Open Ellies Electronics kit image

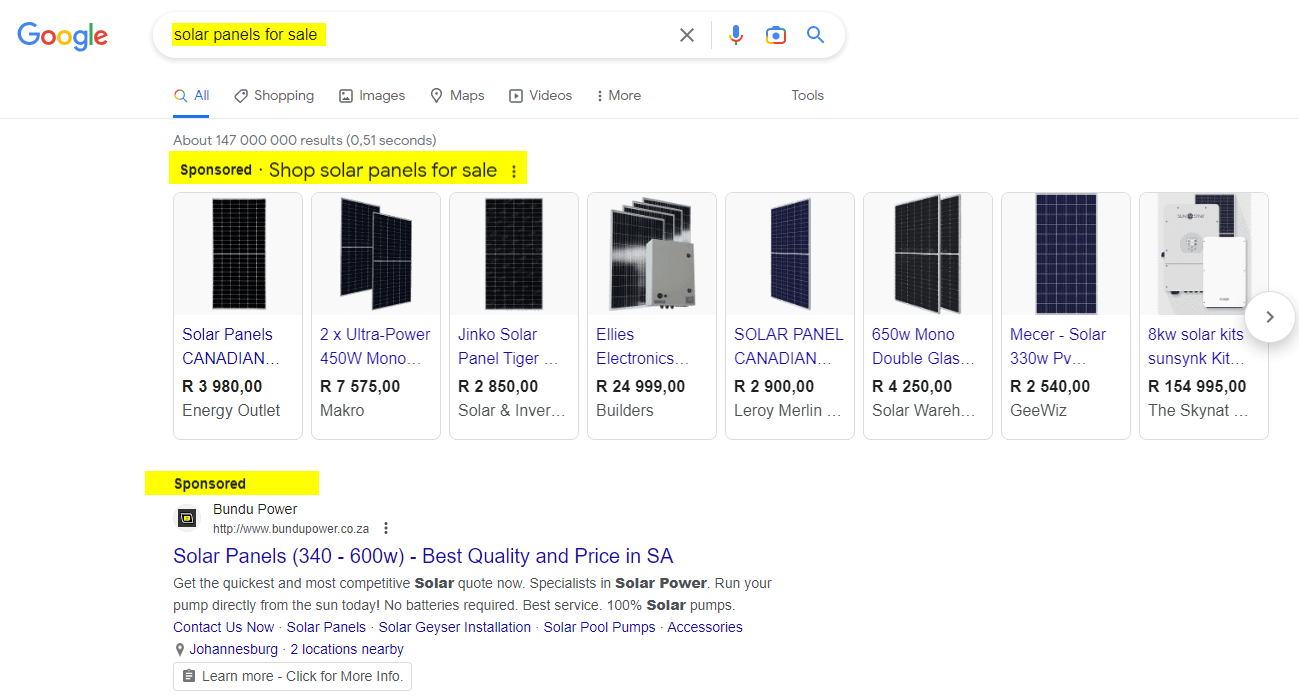tap(652, 254)
